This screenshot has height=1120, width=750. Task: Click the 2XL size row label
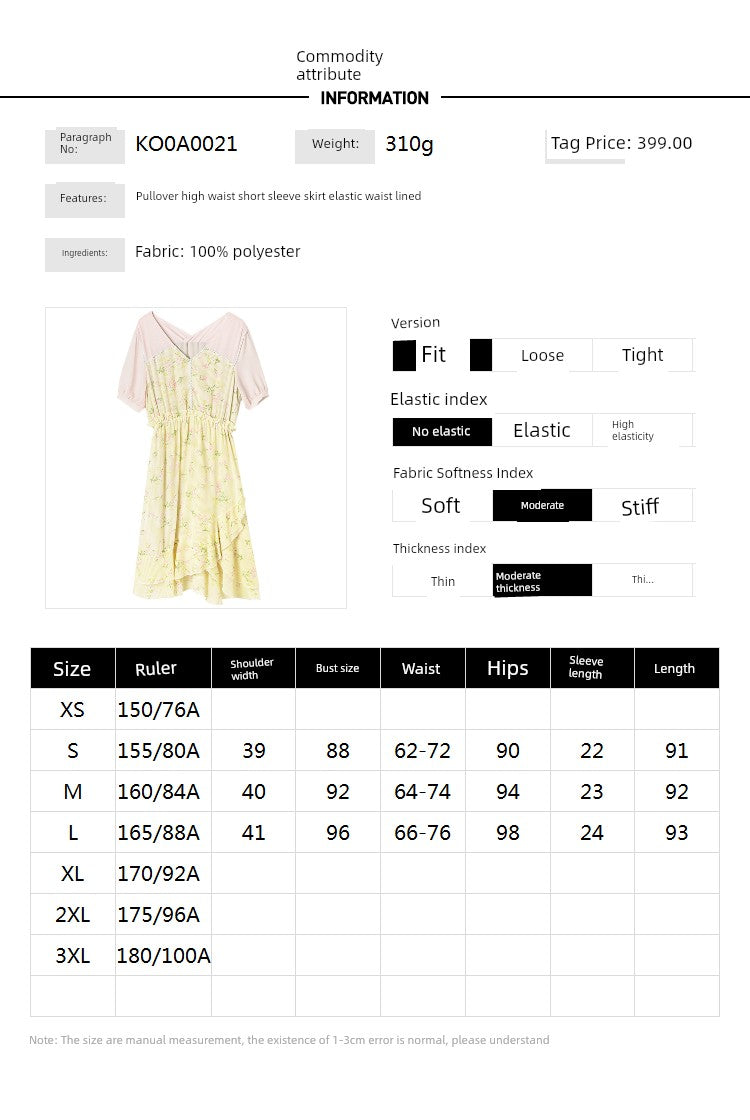click(72, 915)
